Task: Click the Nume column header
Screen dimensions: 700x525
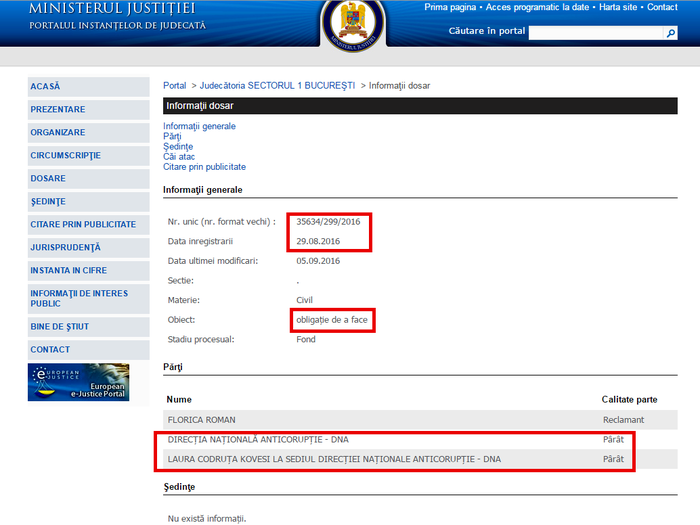Action: tap(179, 400)
